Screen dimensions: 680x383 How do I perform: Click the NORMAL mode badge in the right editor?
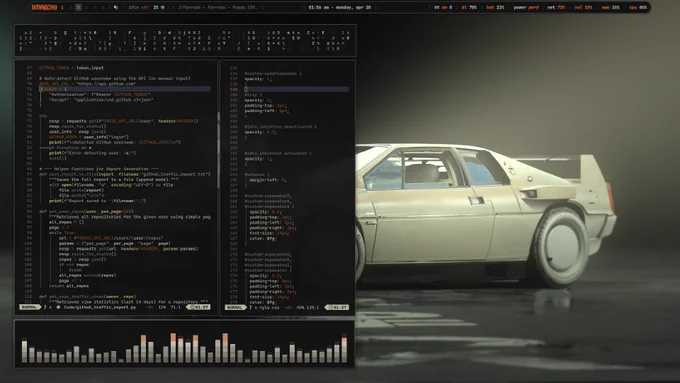tap(235, 307)
